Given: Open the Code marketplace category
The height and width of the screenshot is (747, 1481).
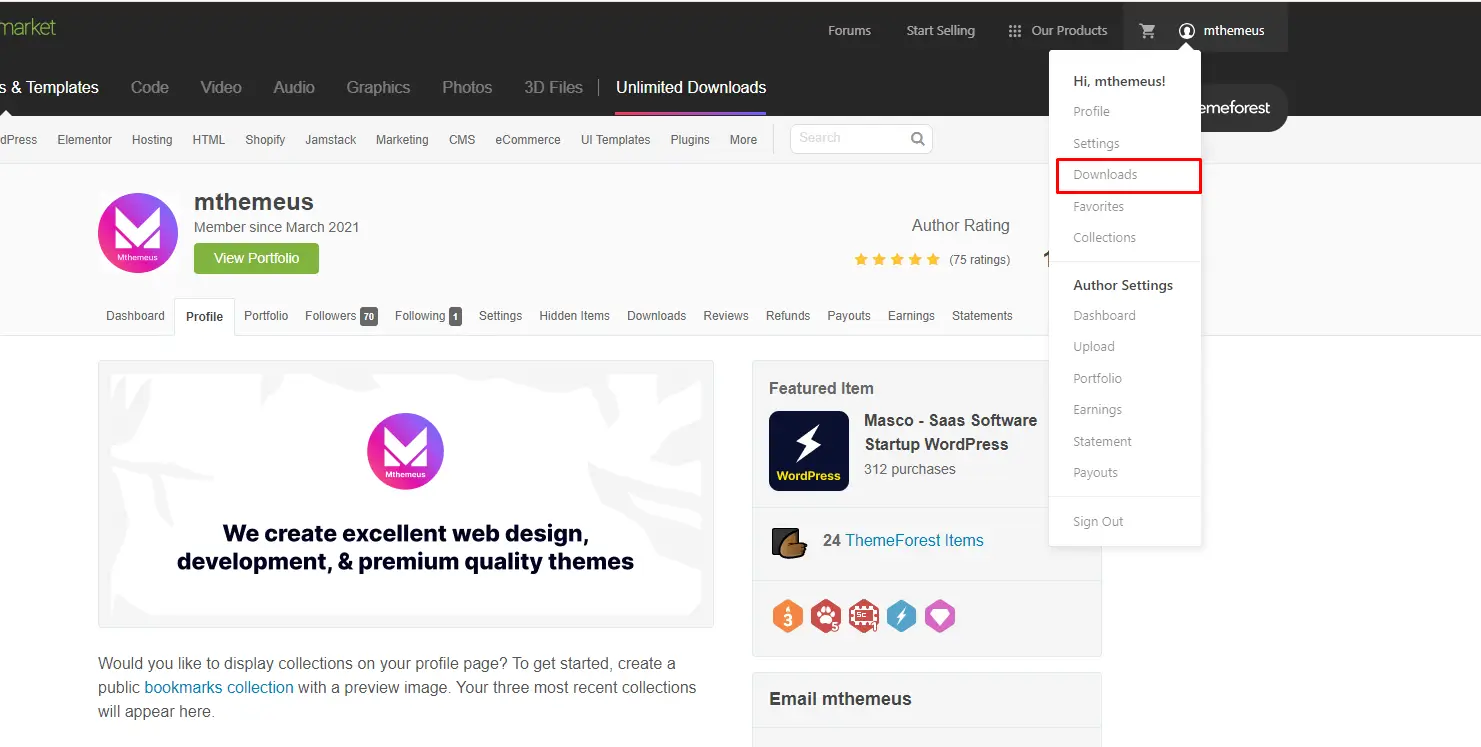Looking at the screenshot, I should pos(150,88).
